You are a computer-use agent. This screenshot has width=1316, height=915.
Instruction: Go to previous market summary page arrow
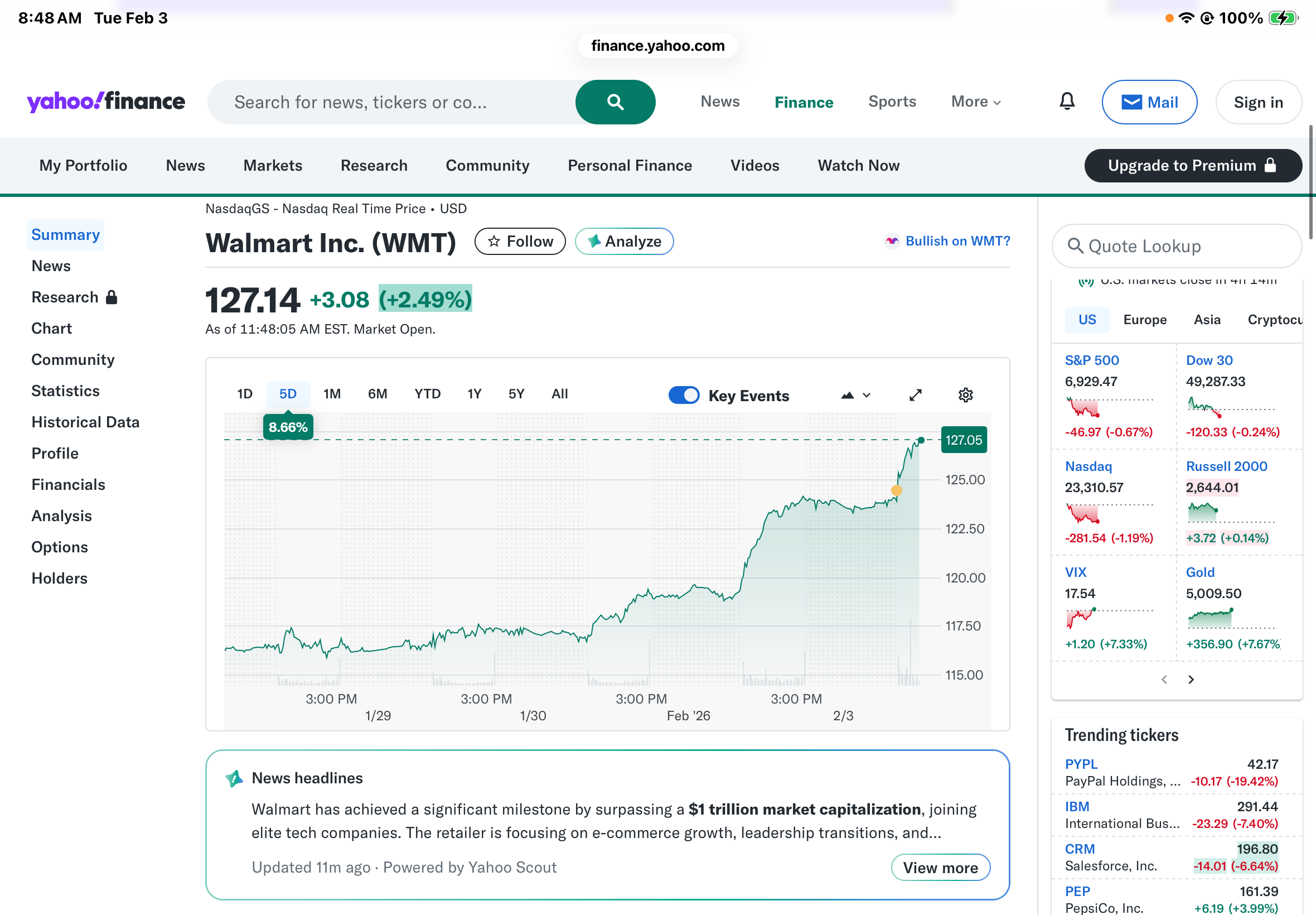[x=1164, y=680]
